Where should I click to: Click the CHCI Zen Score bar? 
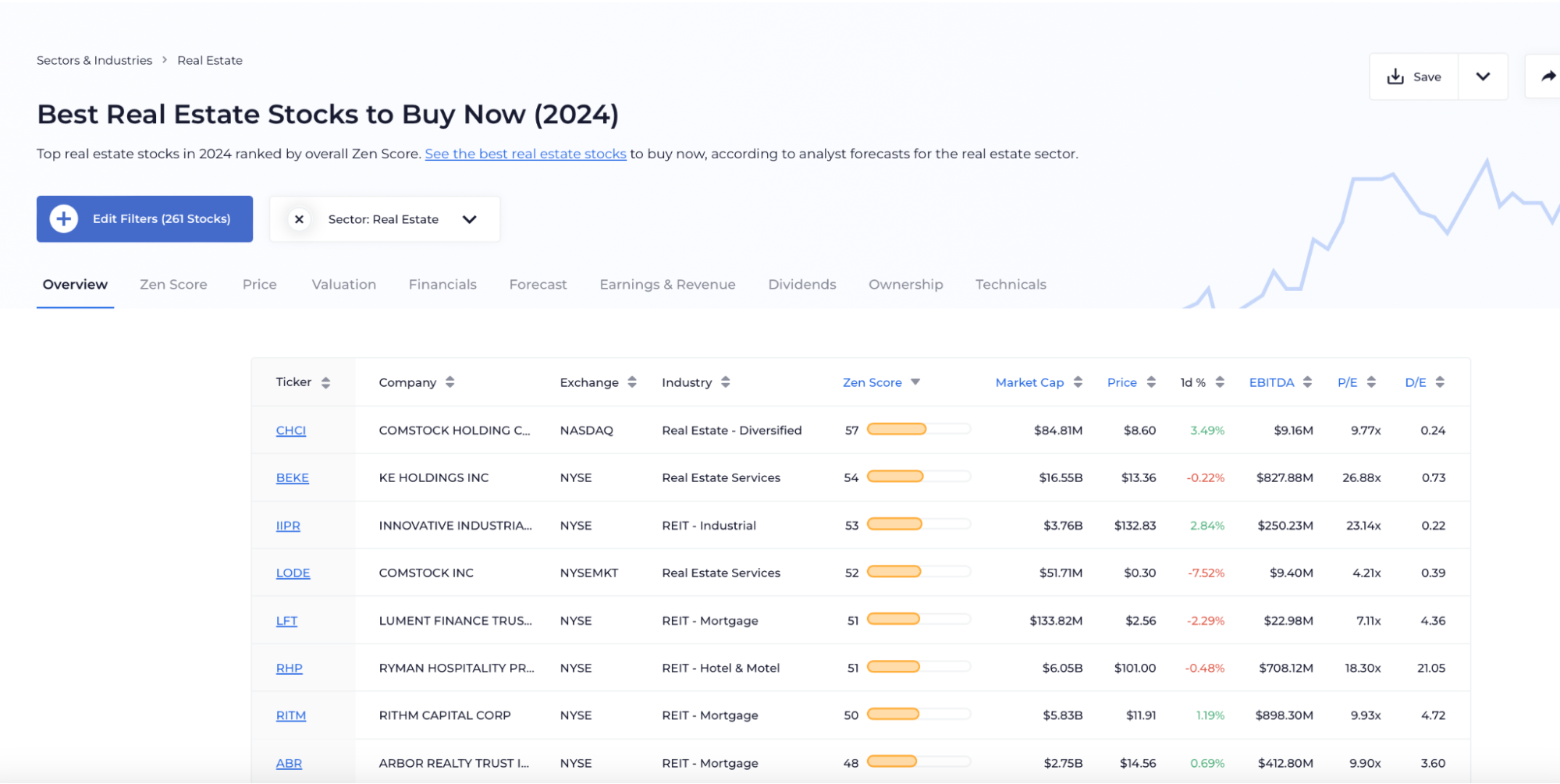(x=919, y=429)
